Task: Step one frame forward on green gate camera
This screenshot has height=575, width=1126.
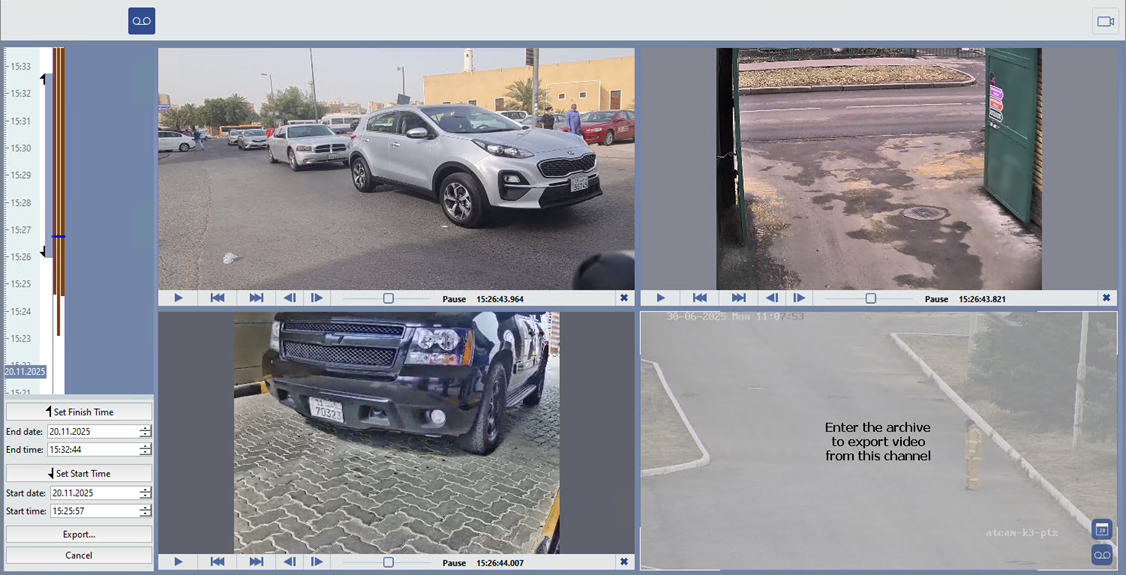Action: tap(799, 298)
